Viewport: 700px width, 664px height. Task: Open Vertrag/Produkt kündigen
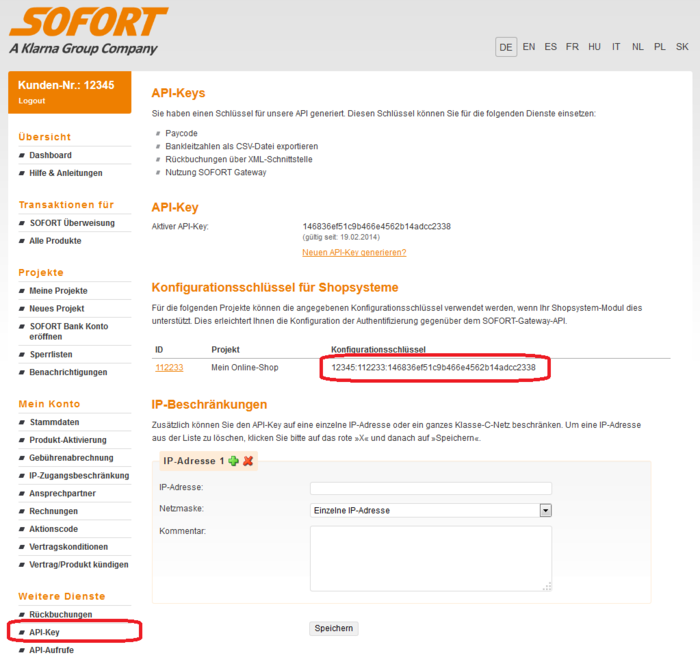(79, 565)
